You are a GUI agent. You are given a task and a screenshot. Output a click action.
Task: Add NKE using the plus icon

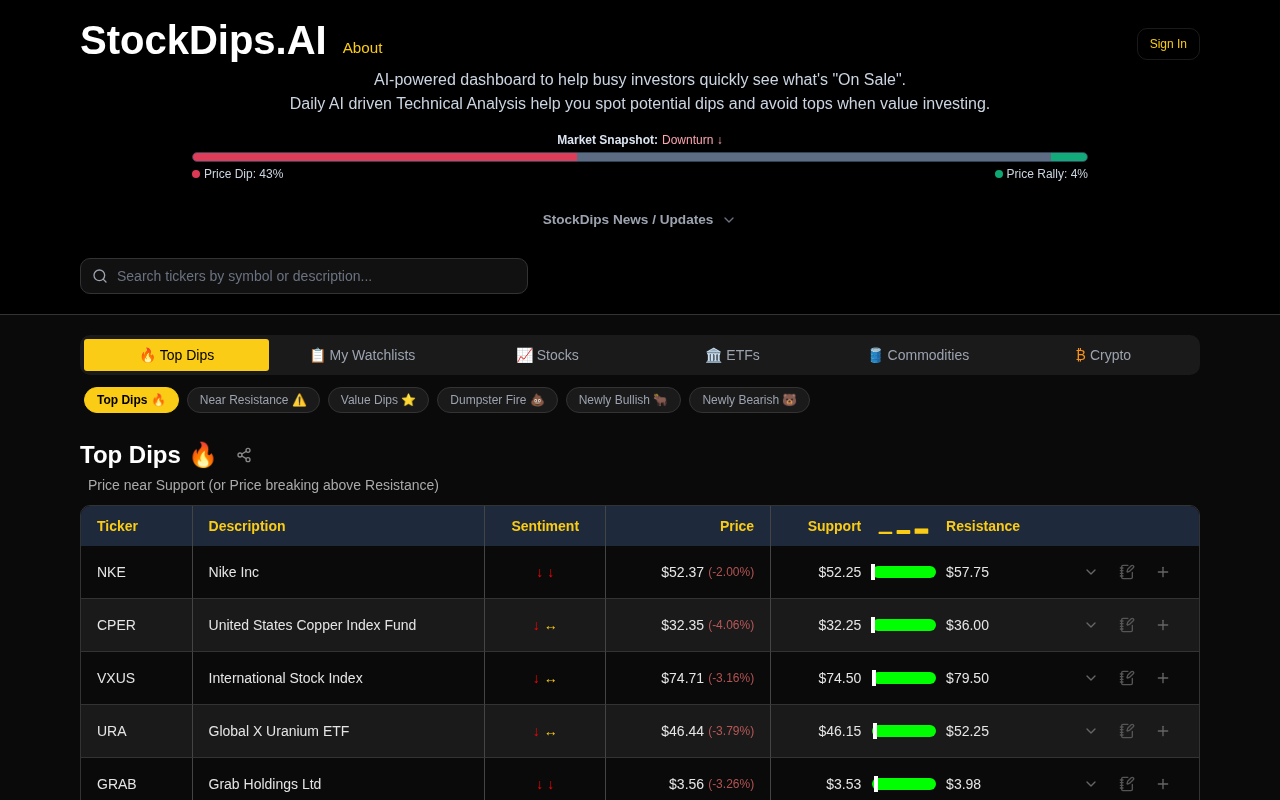pos(1163,572)
